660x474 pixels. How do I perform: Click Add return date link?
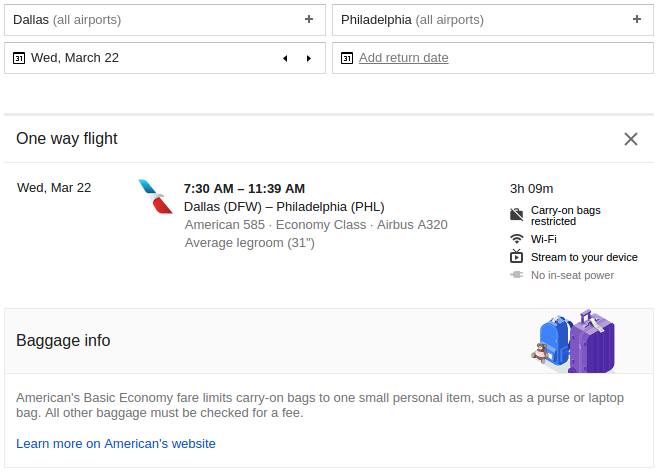click(403, 58)
